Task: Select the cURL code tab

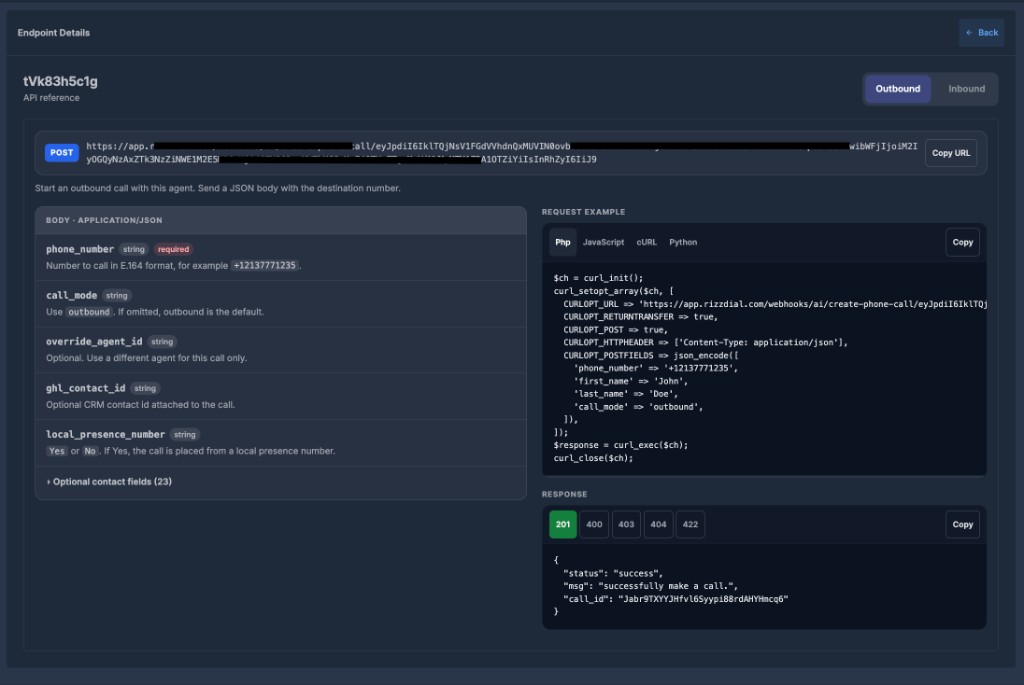Action: [646, 242]
